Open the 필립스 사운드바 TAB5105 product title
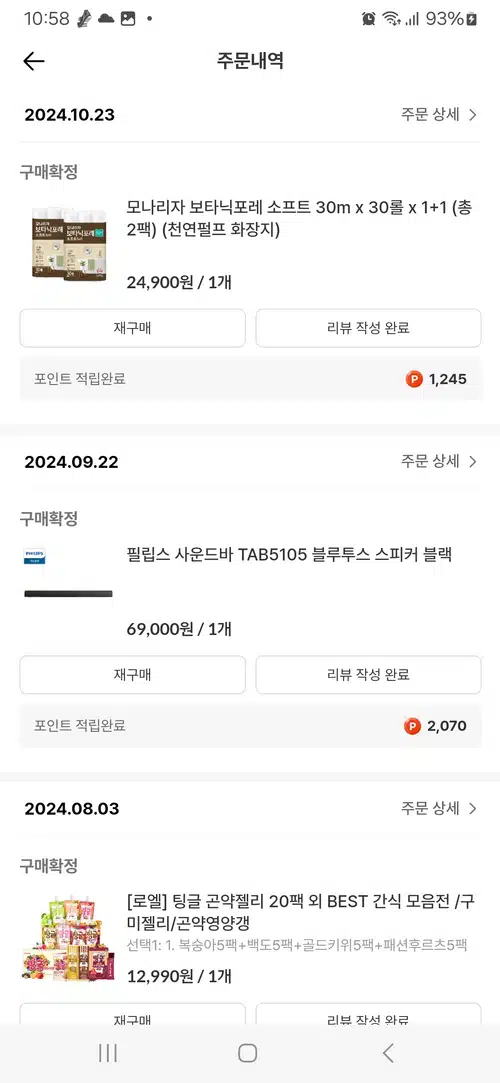The width and height of the screenshot is (500, 1083). pos(289,555)
